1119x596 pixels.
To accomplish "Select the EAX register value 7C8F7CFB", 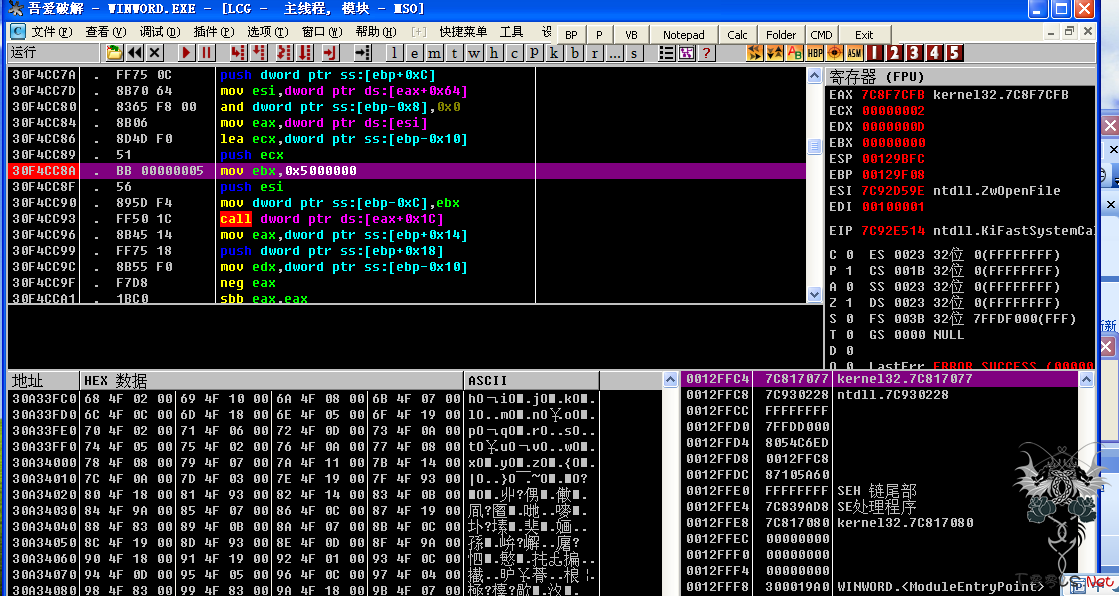I will pyautogui.click(x=893, y=95).
